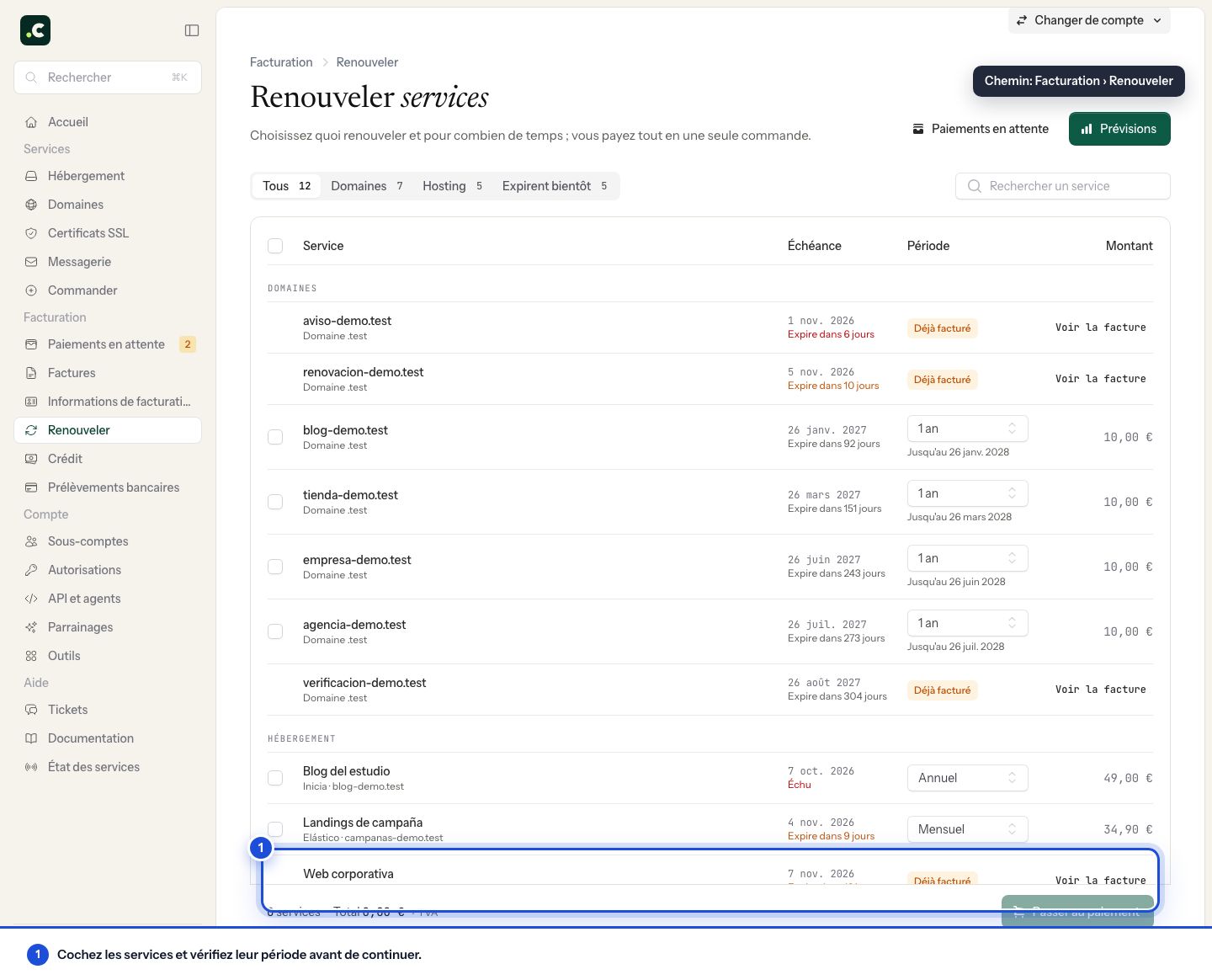Open the period dropdown for tienda-demo.test

(968, 493)
